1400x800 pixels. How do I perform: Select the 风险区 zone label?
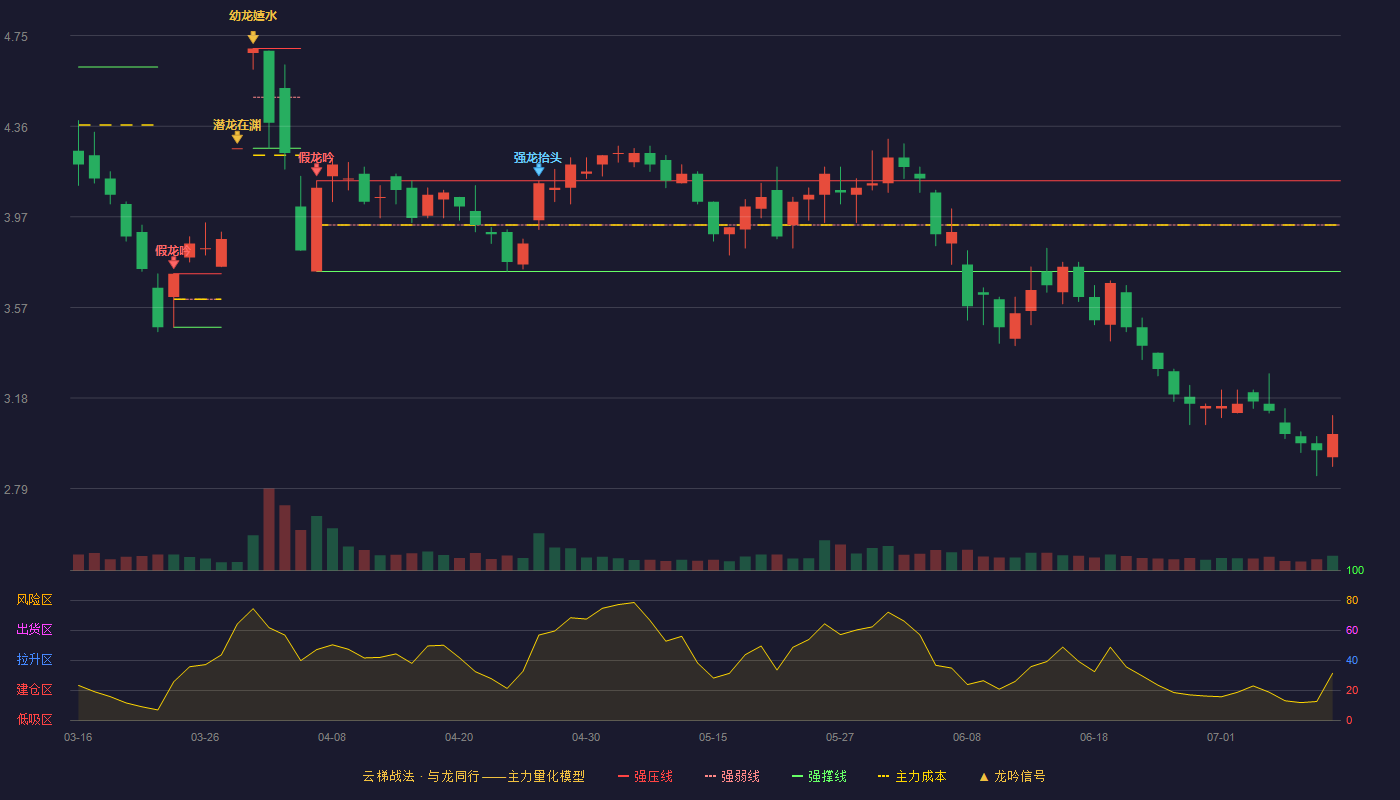[34, 600]
